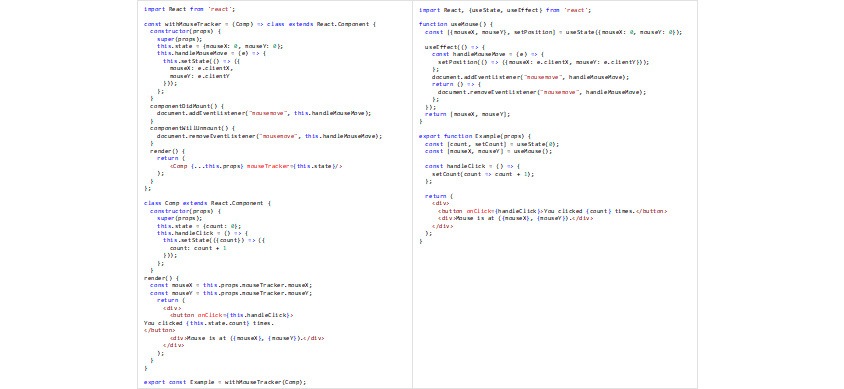Screen dimensions: 844x389
Task: Click the 'return [mouseX, mouseY];' line
Action: point(467,114)
